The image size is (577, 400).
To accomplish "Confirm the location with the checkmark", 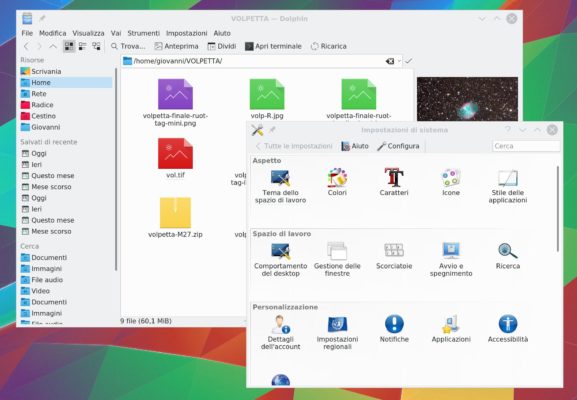I will click(408, 61).
